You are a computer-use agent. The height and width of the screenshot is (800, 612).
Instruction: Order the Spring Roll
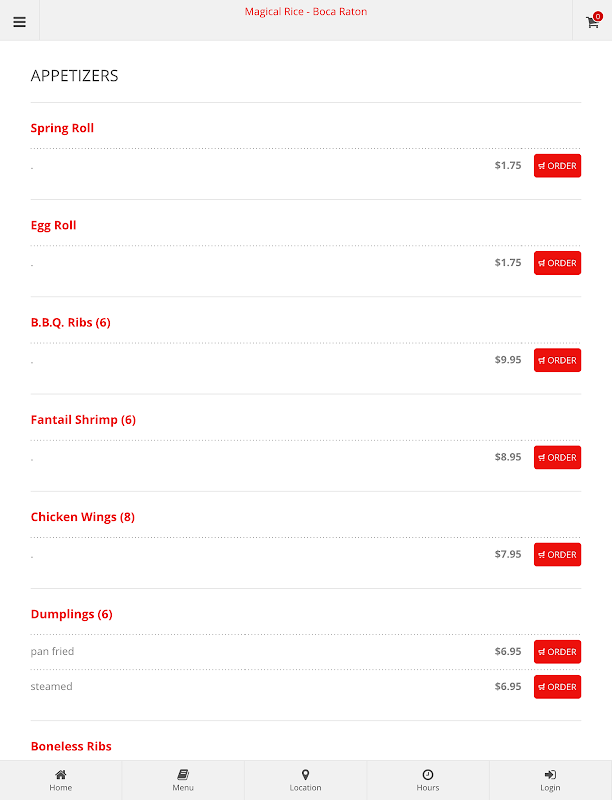(x=557, y=166)
